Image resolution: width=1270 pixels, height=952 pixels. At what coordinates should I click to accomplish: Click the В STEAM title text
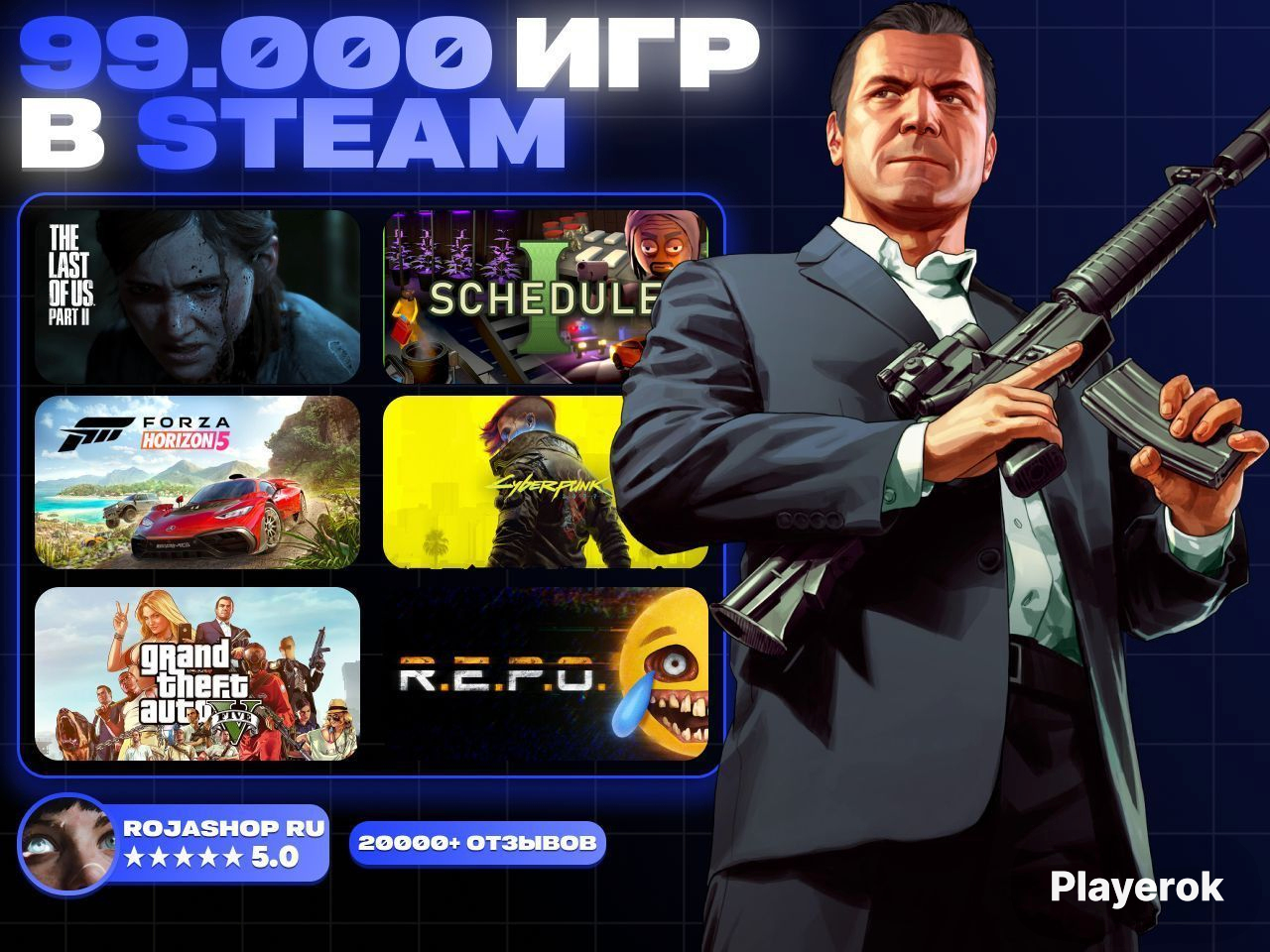293,133
